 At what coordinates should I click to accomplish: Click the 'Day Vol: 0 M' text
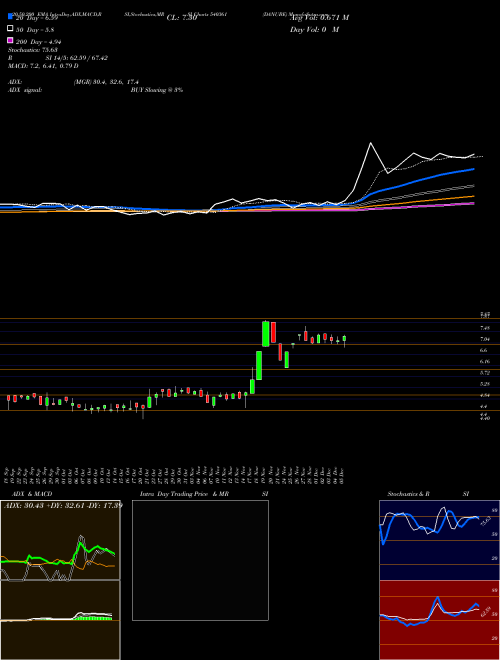[314, 30]
